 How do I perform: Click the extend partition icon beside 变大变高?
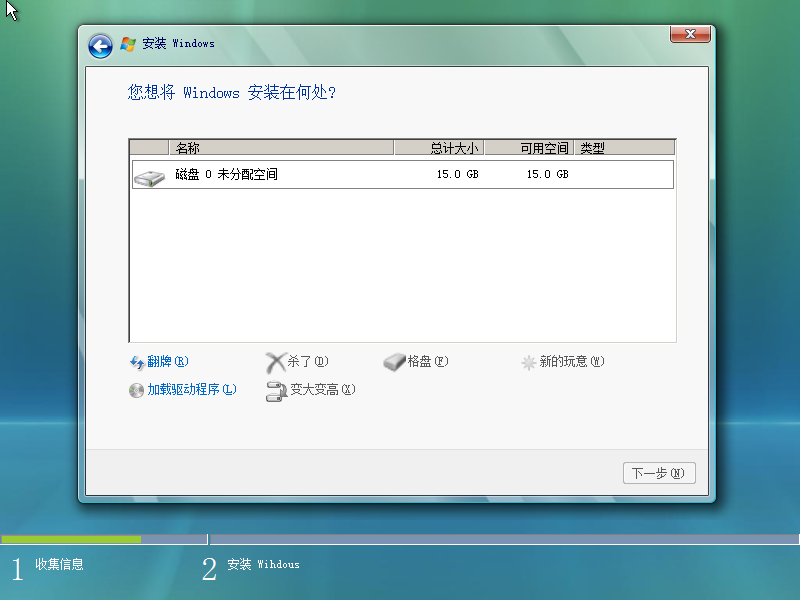[276, 390]
